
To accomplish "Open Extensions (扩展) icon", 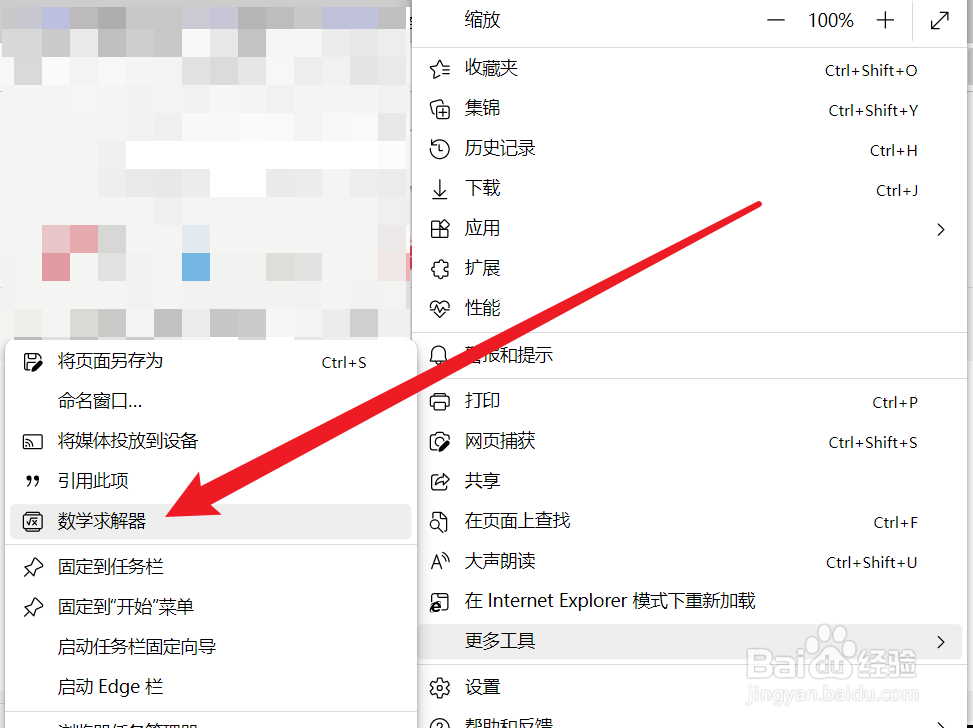I will pyautogui.click(x=441, y=268).
